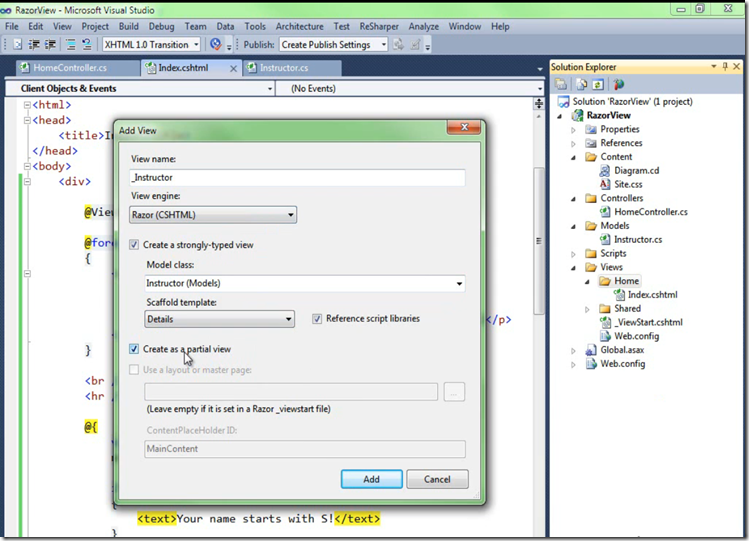This screenshot has width=749, height=541.
Task: Click the References node icon
Action: (591, 143)
